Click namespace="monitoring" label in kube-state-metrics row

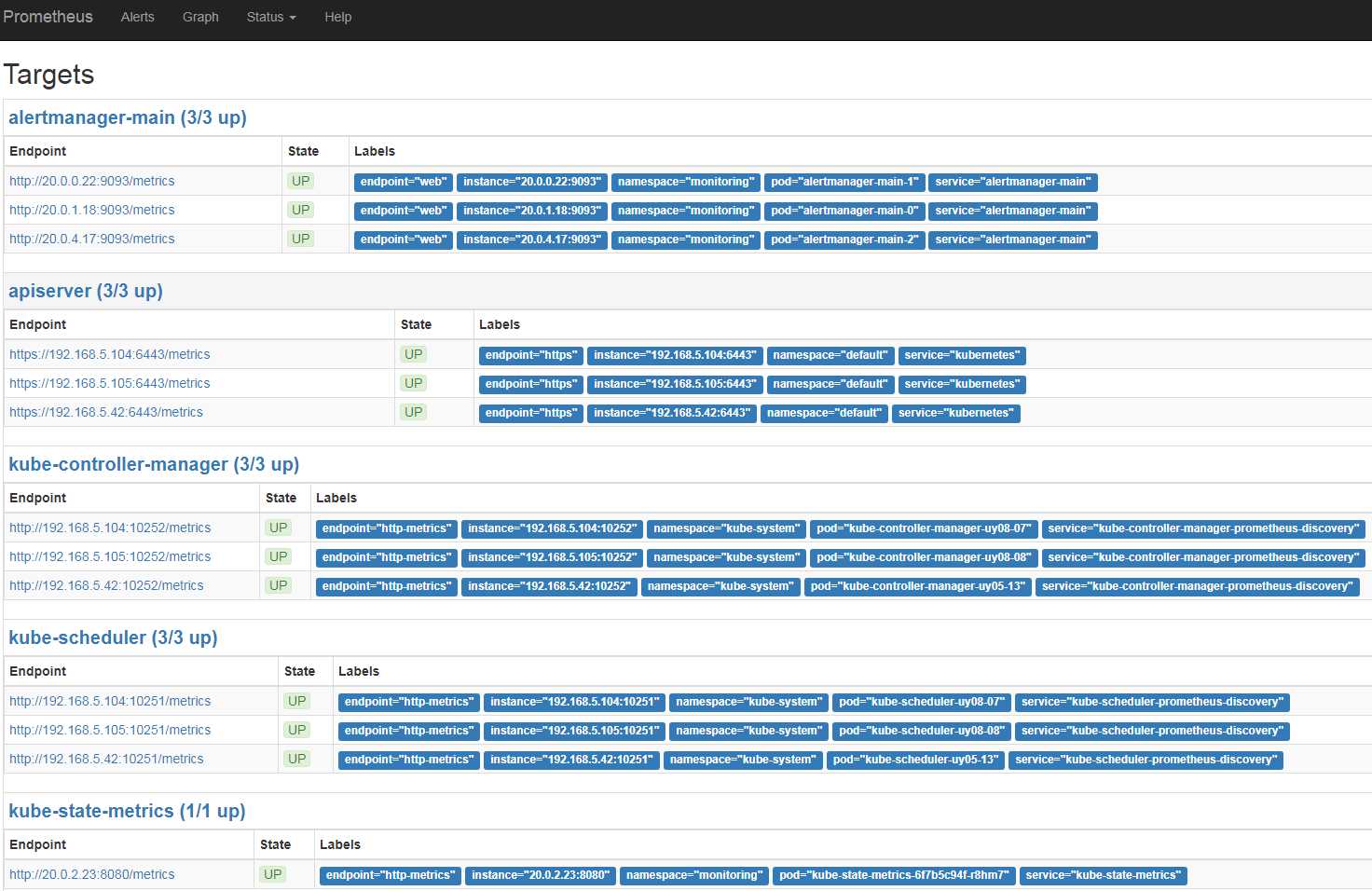click(x=694, y=875)
